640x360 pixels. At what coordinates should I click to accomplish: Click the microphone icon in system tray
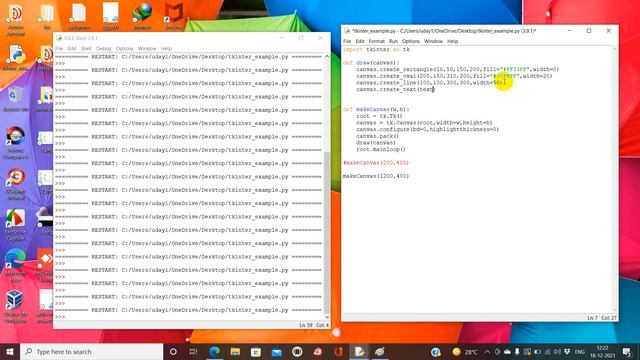pos(517,352)
